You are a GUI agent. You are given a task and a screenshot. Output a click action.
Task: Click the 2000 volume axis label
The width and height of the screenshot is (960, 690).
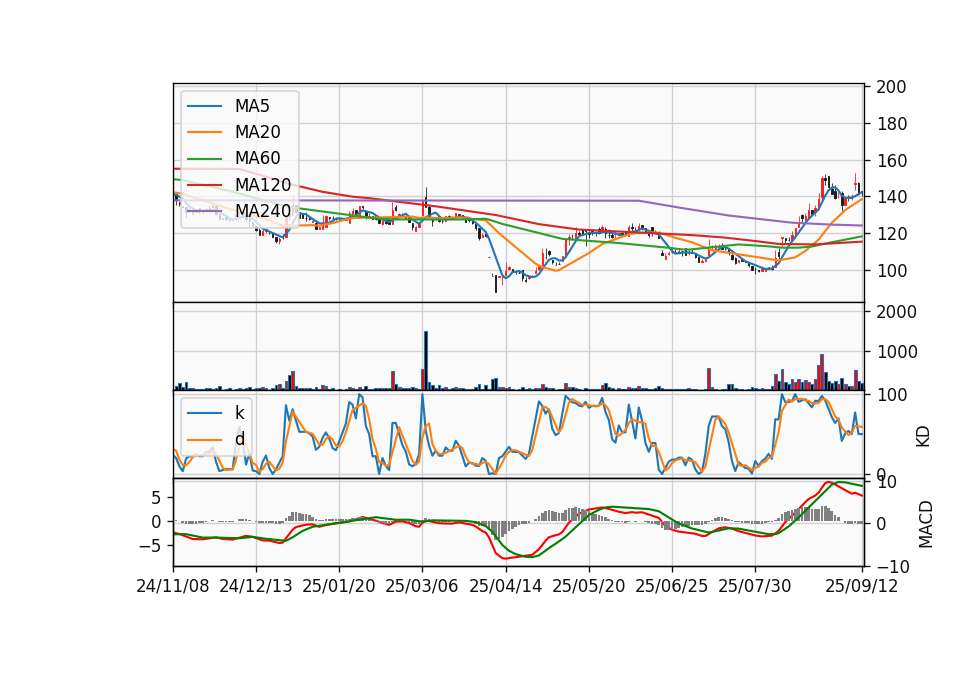(896, 312)
